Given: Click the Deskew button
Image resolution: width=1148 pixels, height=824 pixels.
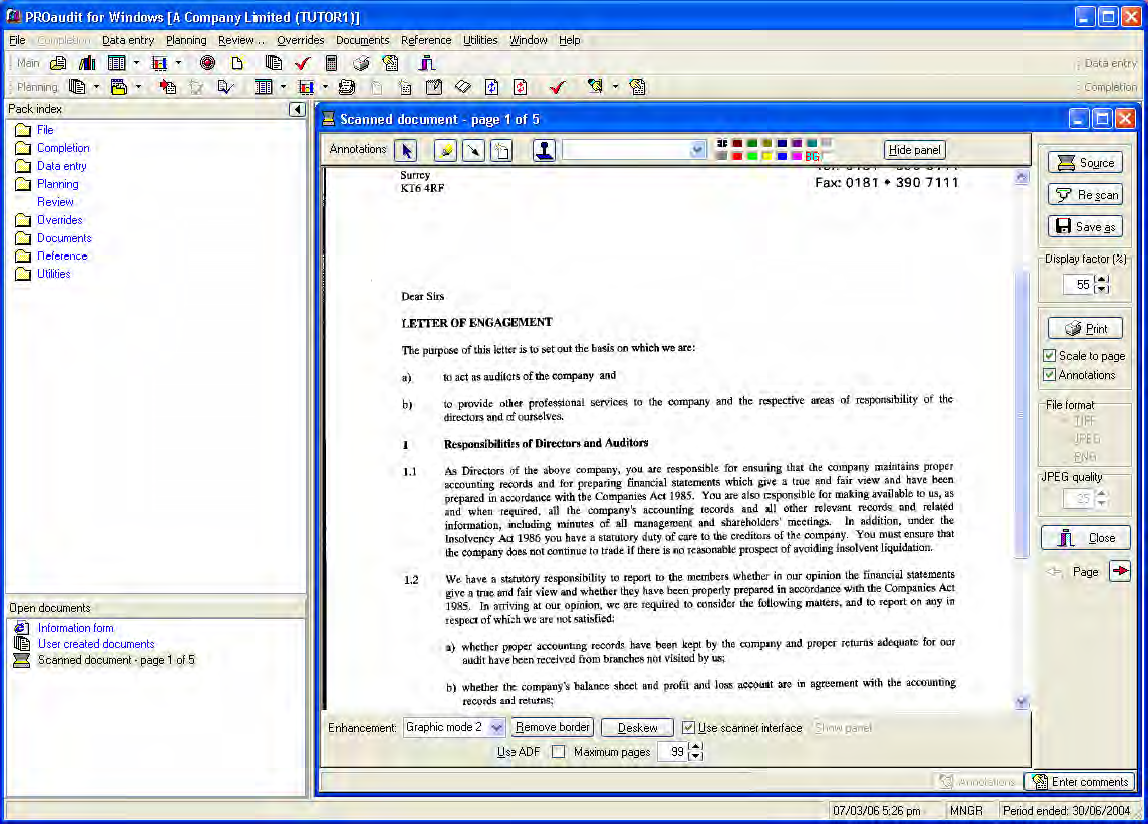Looking at the screenshot, I should point(637,727).
